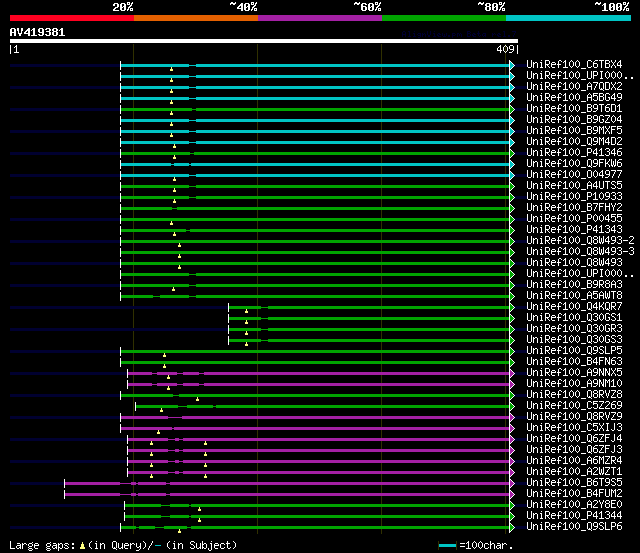Click UniRef100_P41344 label

pos(574,516)
